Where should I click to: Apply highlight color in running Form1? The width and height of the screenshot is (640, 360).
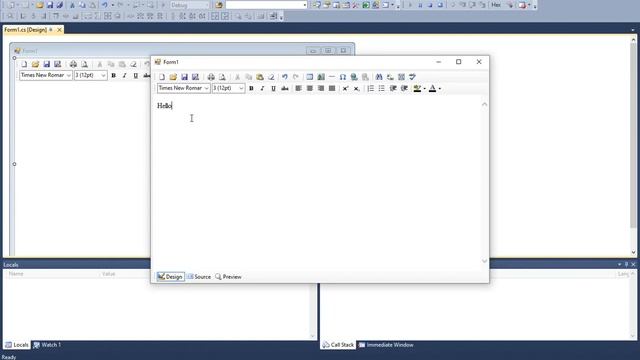[417, 89]
